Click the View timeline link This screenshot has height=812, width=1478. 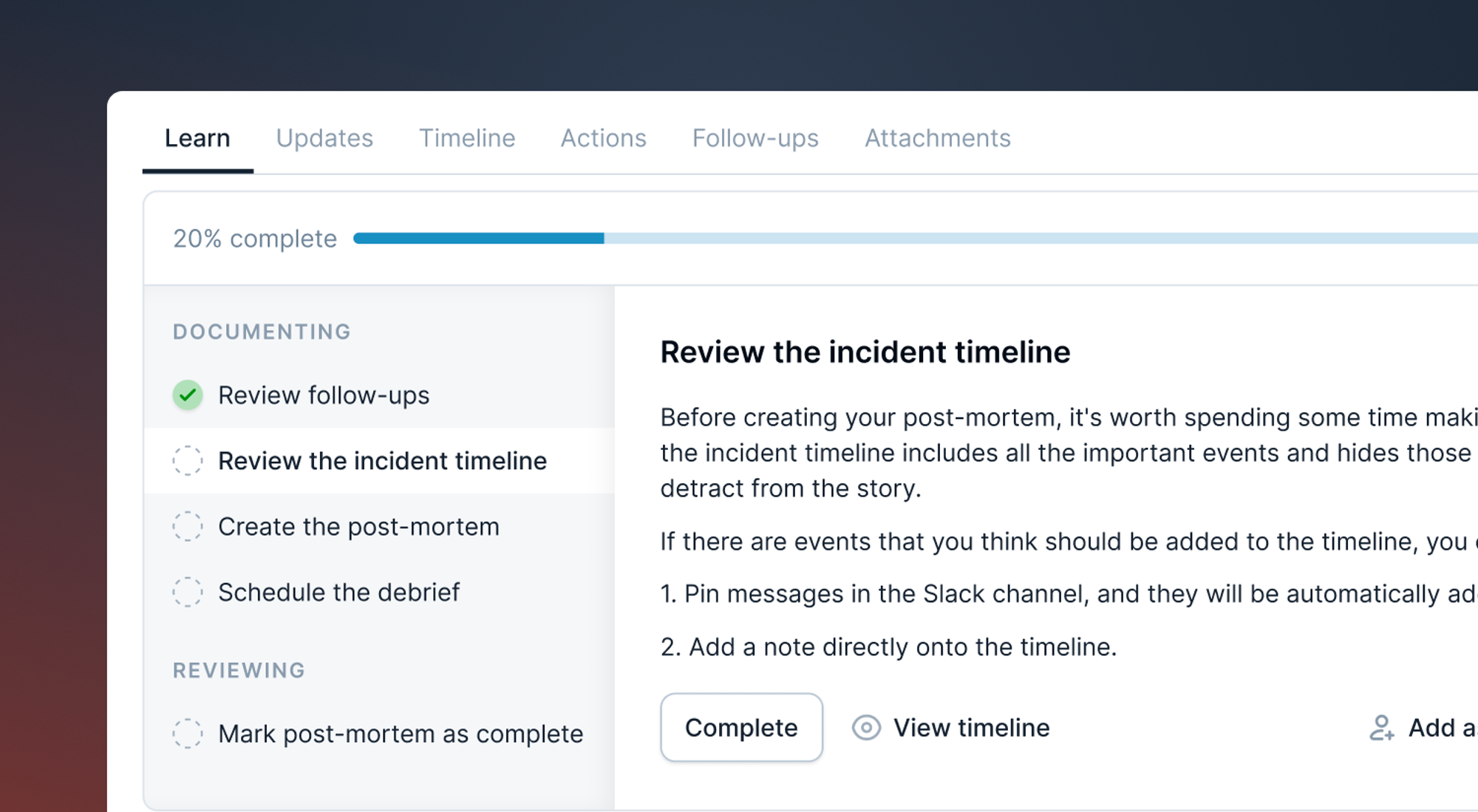tap(971, 728)
